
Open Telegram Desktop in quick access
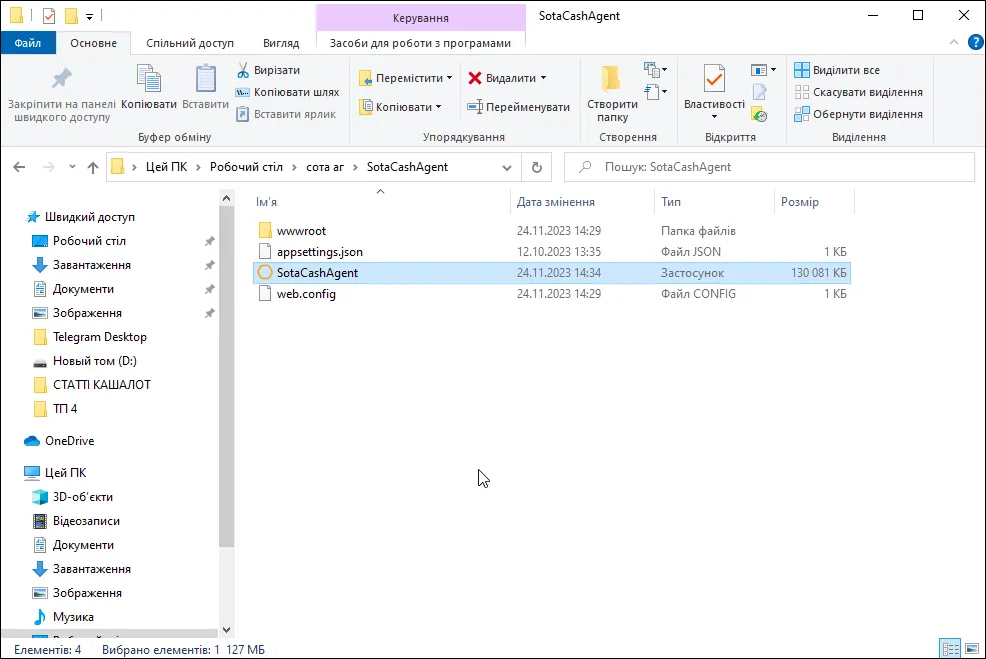click(89, 336)
